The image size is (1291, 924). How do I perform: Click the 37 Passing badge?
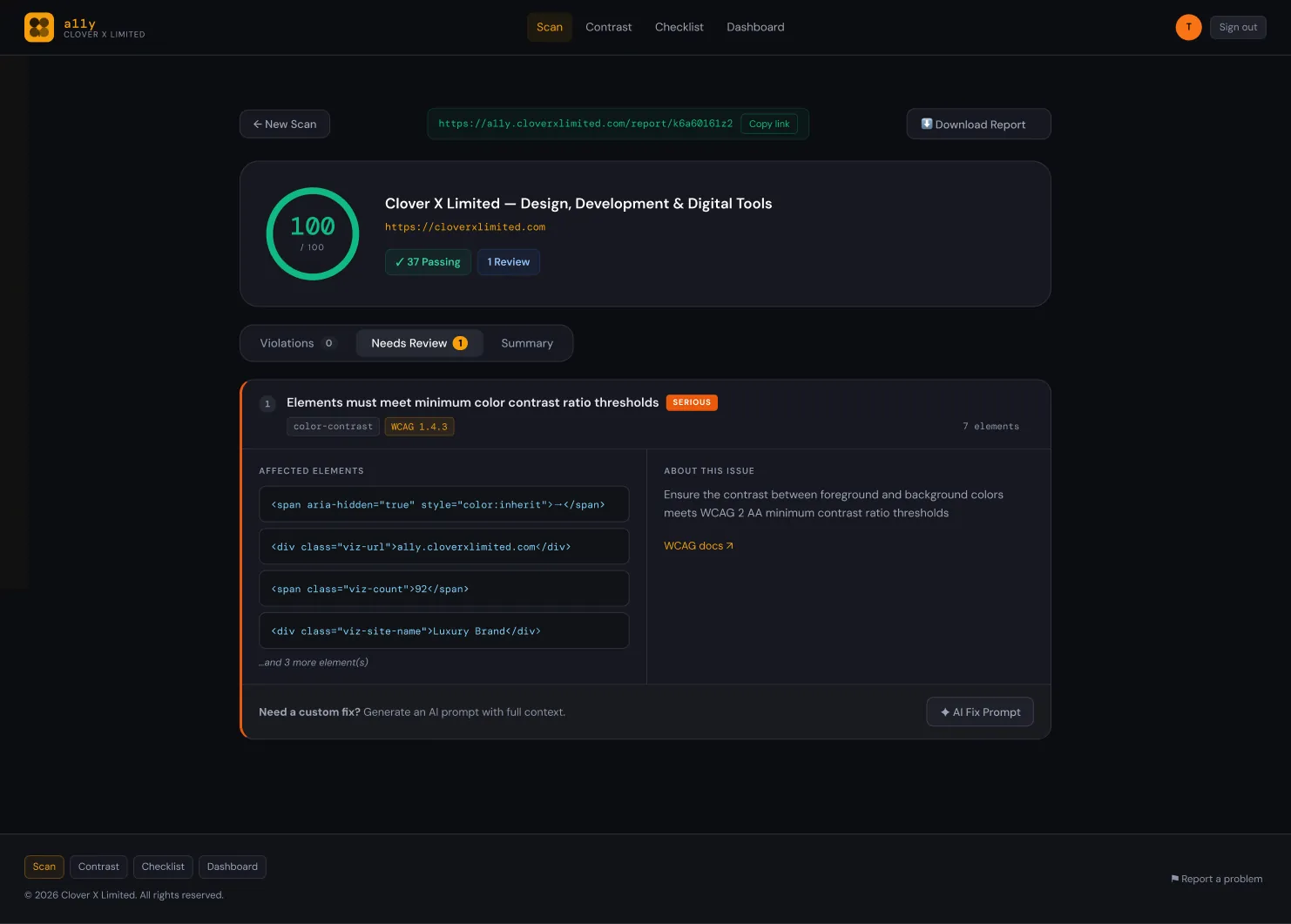(x=428, y=262)
